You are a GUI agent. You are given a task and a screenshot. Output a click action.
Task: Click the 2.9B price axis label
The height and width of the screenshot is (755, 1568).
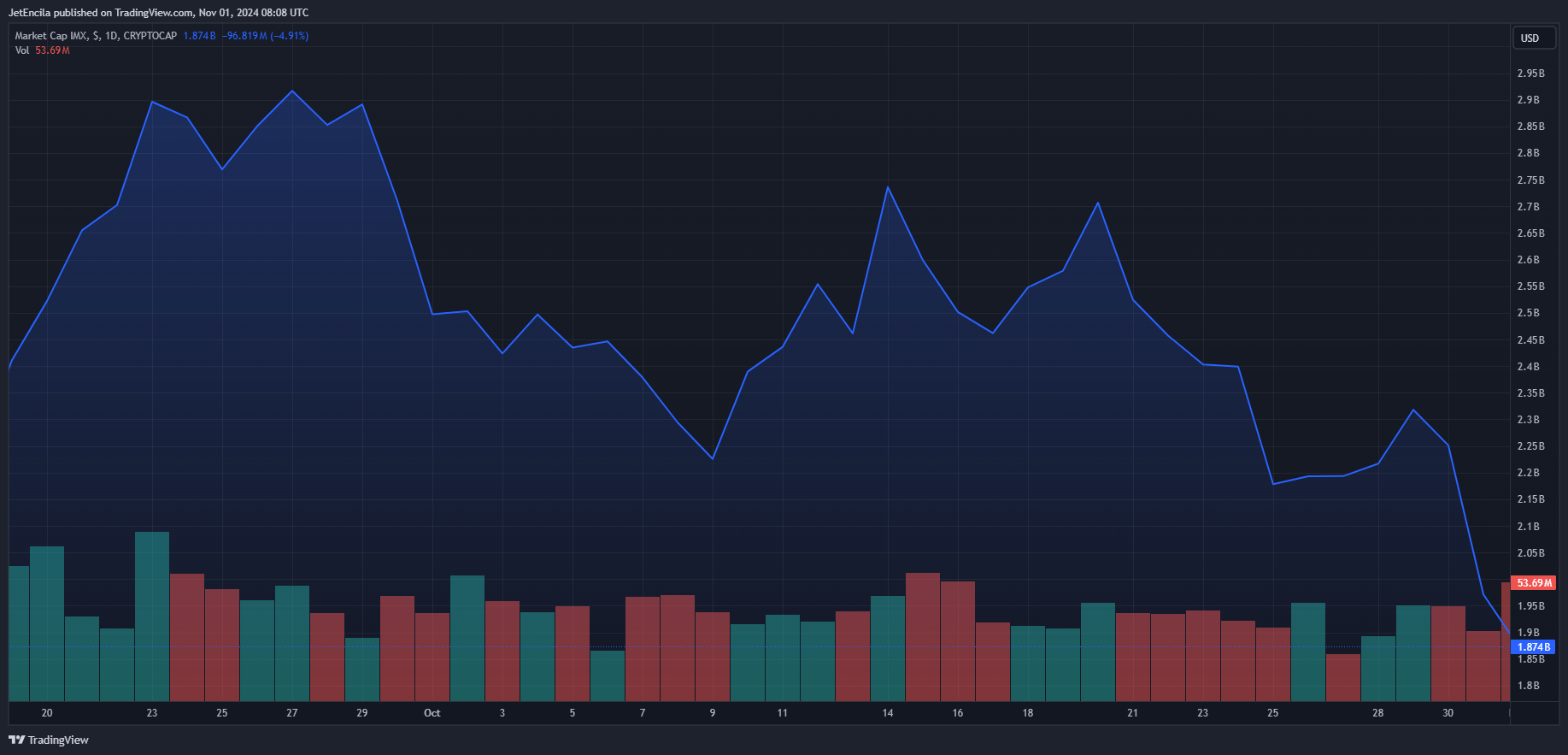point(1528,100)
